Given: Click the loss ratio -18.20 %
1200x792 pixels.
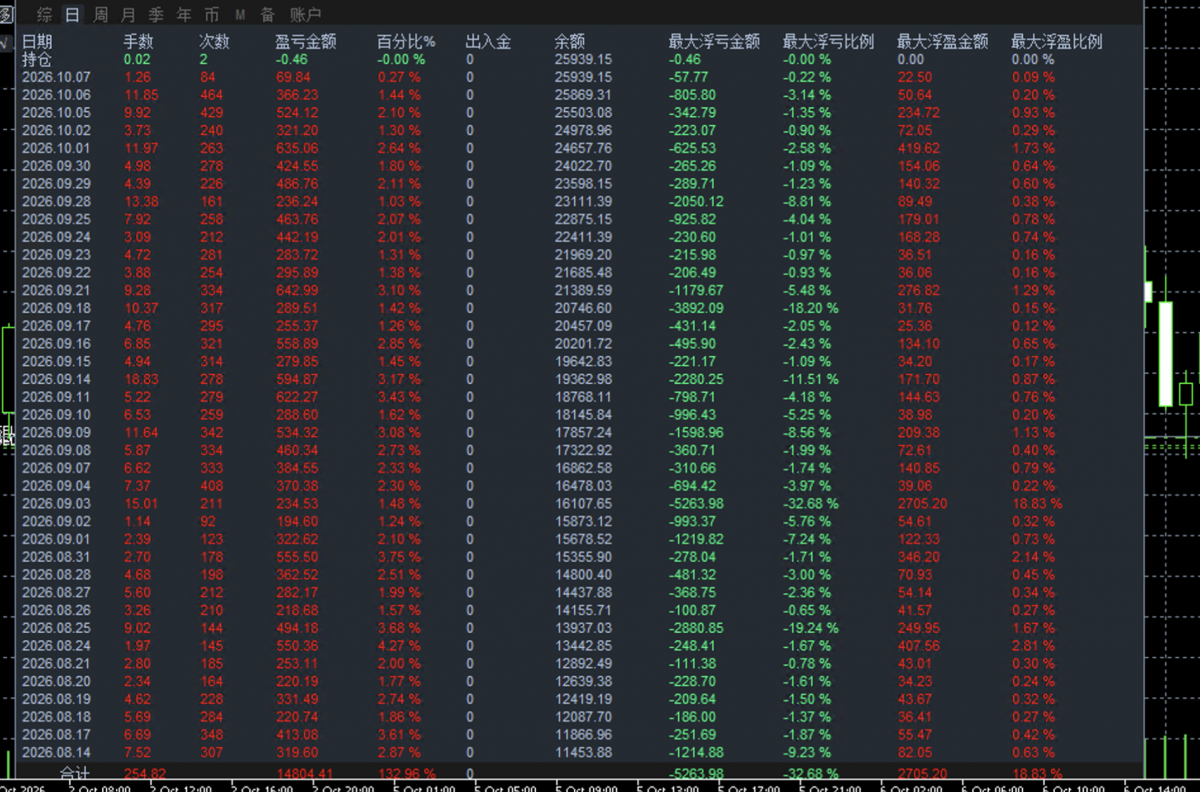Looking at the screenshot, I should [x=811, y=308].
